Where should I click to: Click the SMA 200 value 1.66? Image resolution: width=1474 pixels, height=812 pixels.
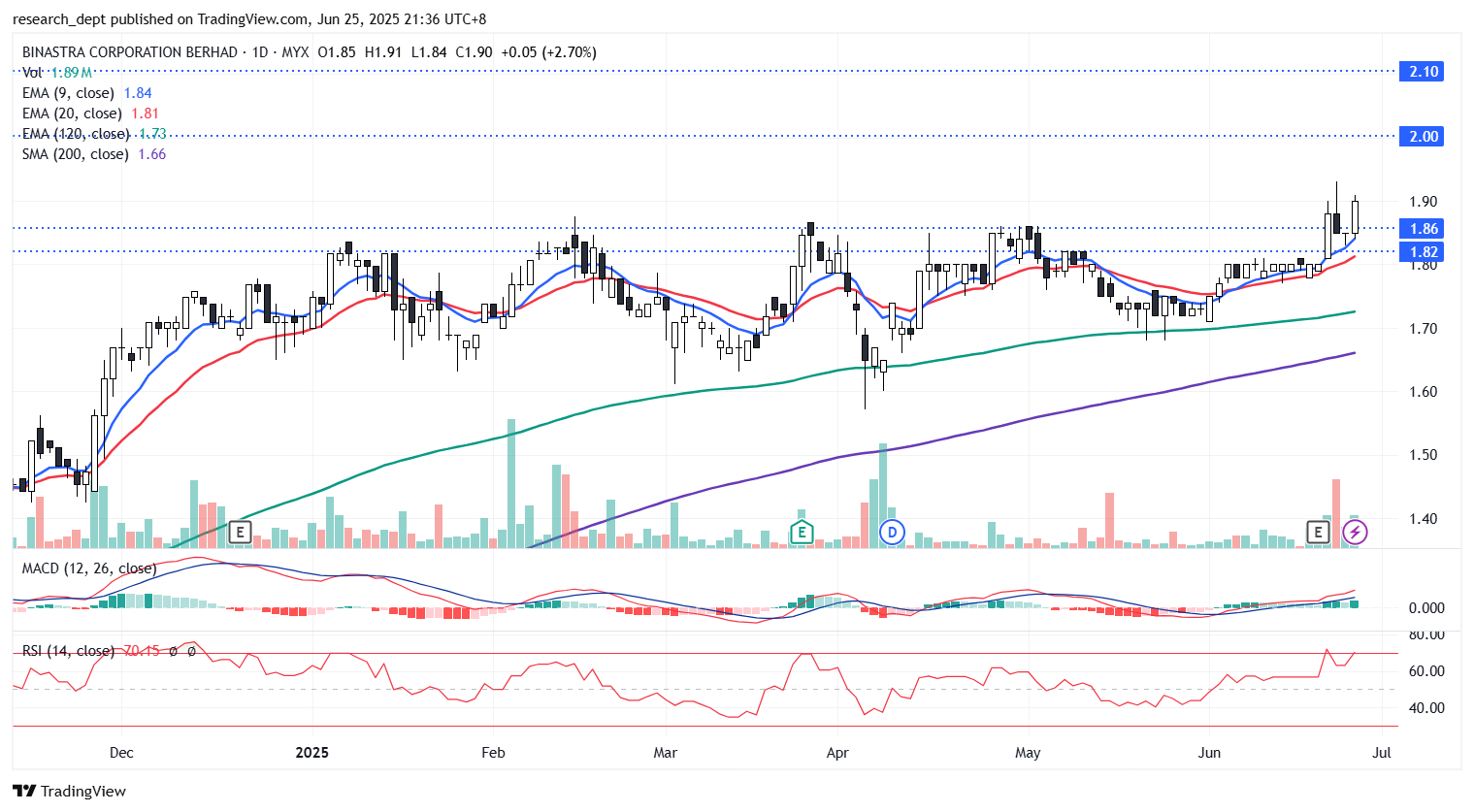pyautogui.click(x=152, y=154)
